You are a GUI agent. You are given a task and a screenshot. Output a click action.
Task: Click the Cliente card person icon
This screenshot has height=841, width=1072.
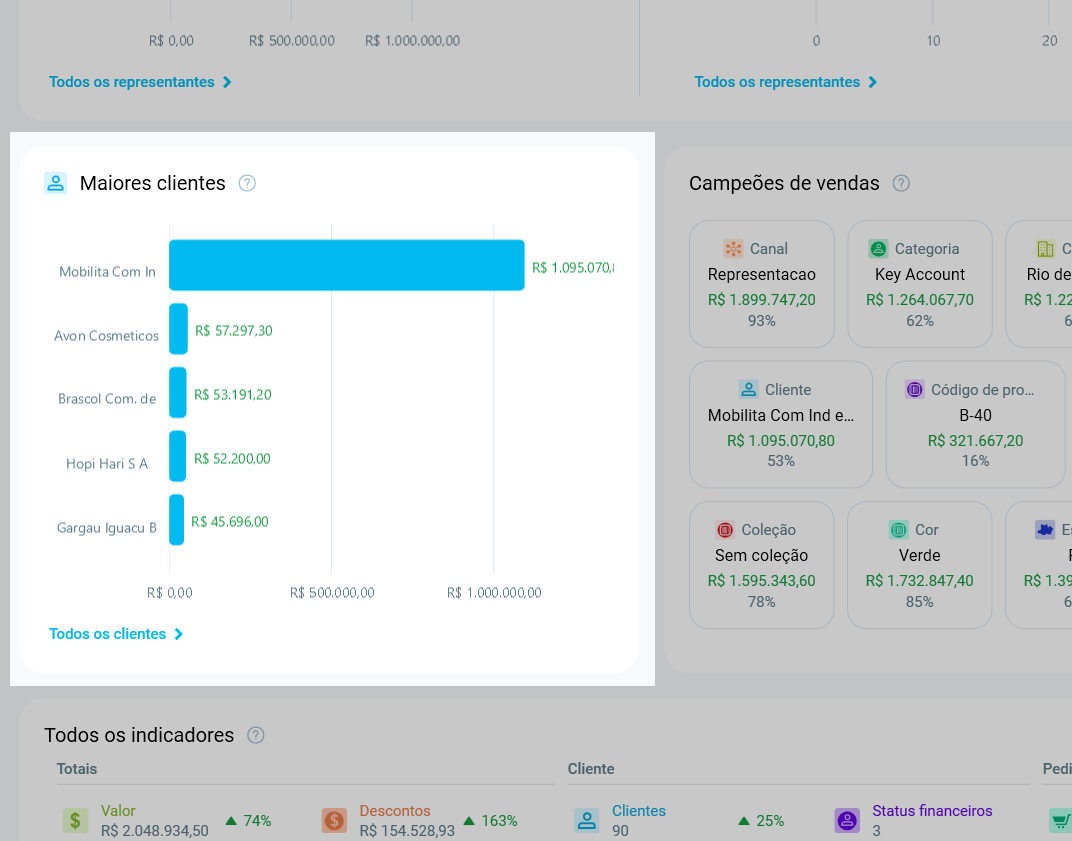coord(749,390)
